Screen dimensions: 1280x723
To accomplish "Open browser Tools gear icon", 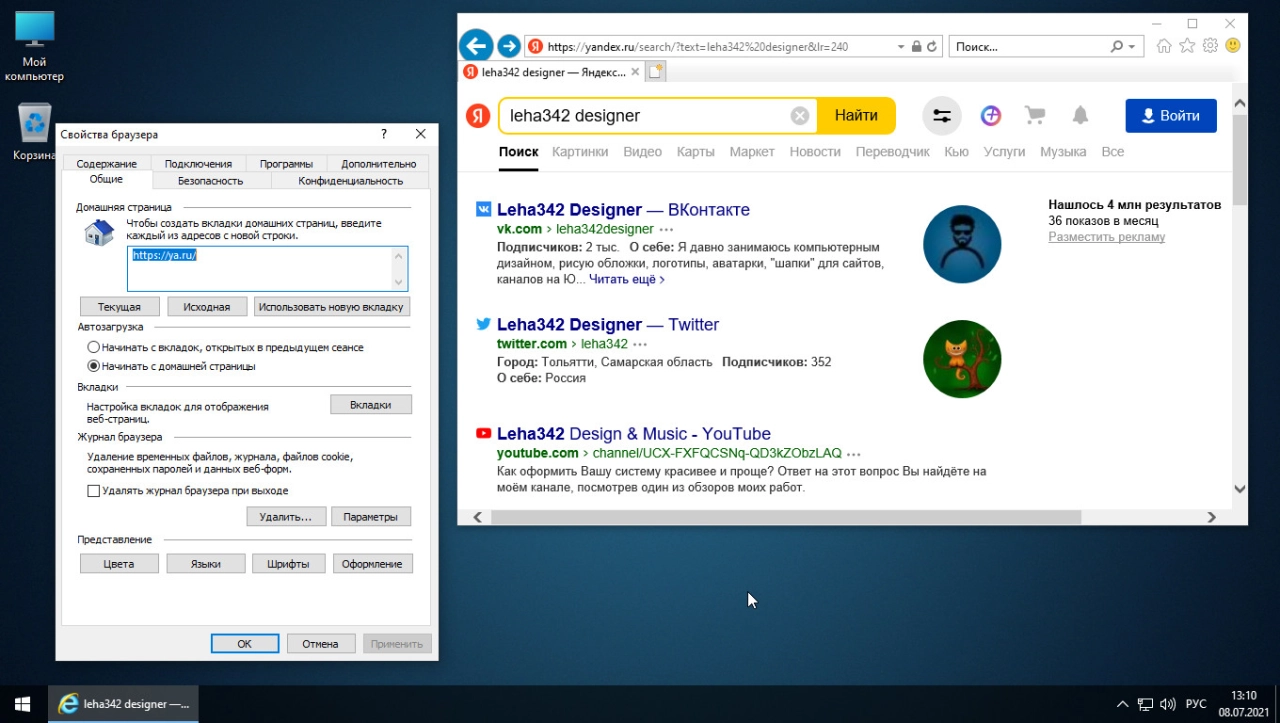I will pyautogui.click(x=1210, y=46).
